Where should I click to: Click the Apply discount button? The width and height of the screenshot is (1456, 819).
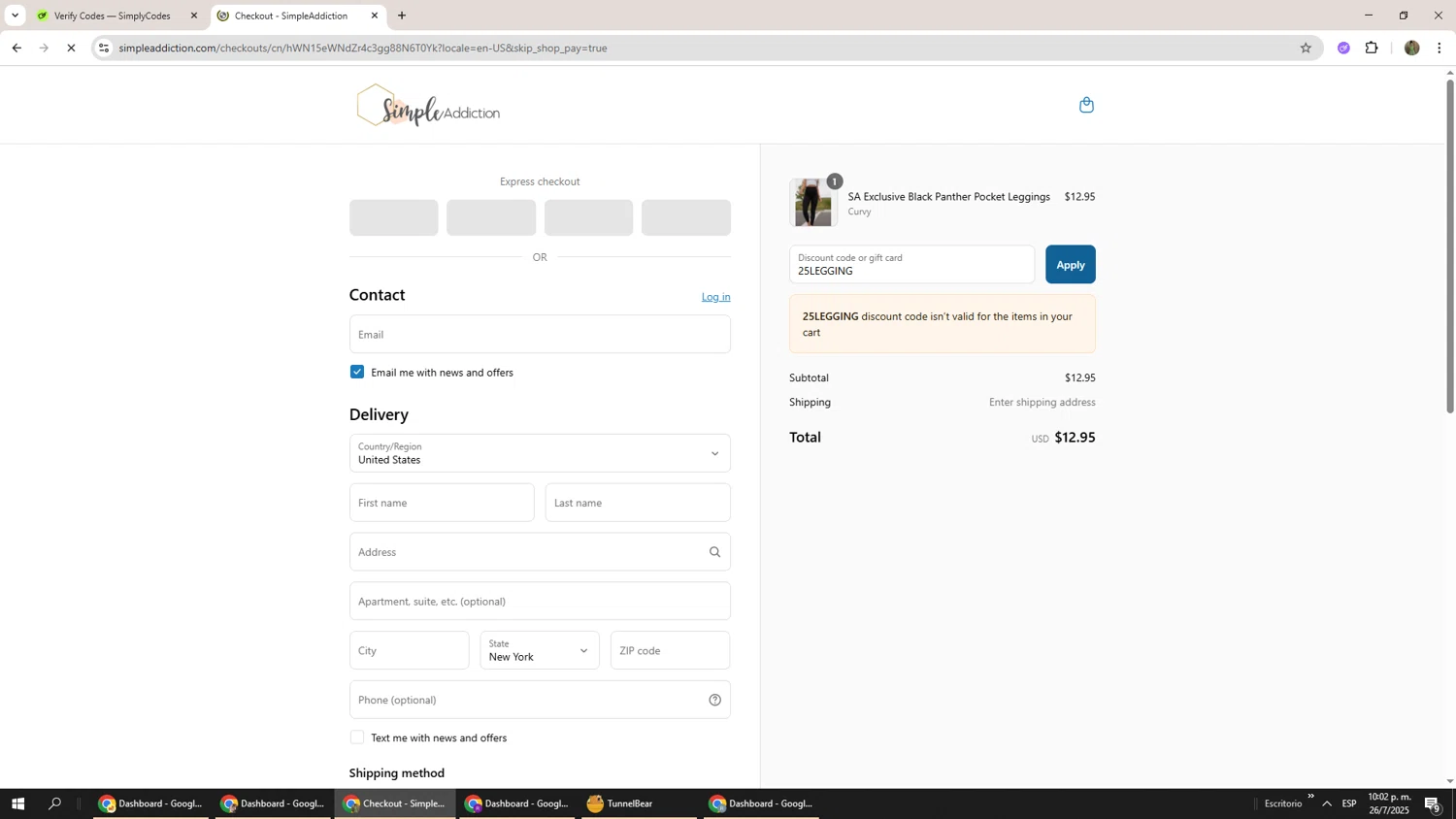point(1071,265)
